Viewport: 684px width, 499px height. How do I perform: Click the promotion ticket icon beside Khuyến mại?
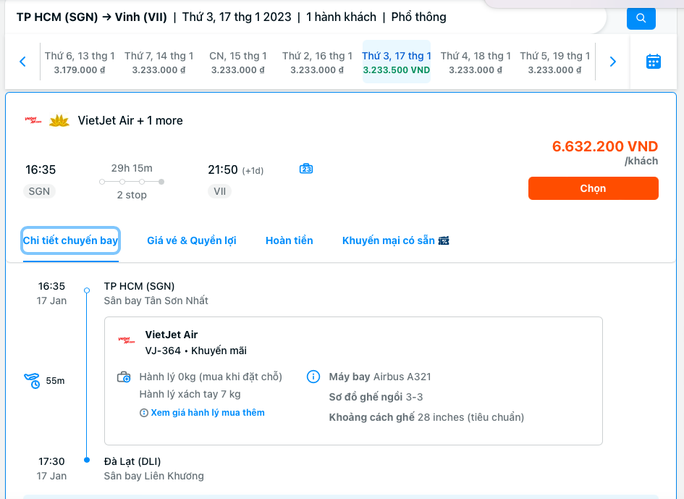coord(444,241)
